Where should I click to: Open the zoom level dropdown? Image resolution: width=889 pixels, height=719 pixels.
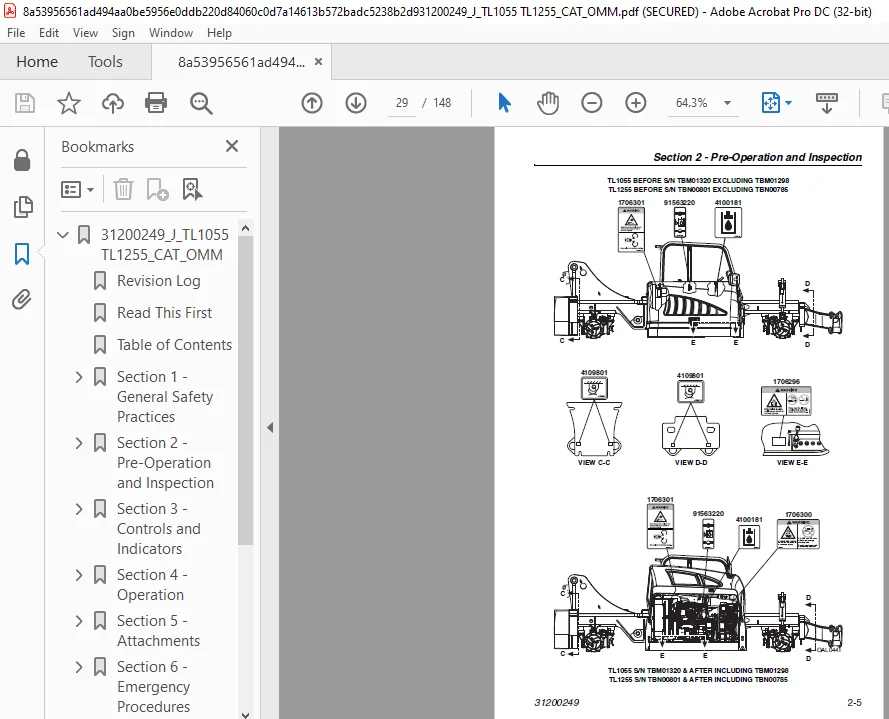[727, 103]
